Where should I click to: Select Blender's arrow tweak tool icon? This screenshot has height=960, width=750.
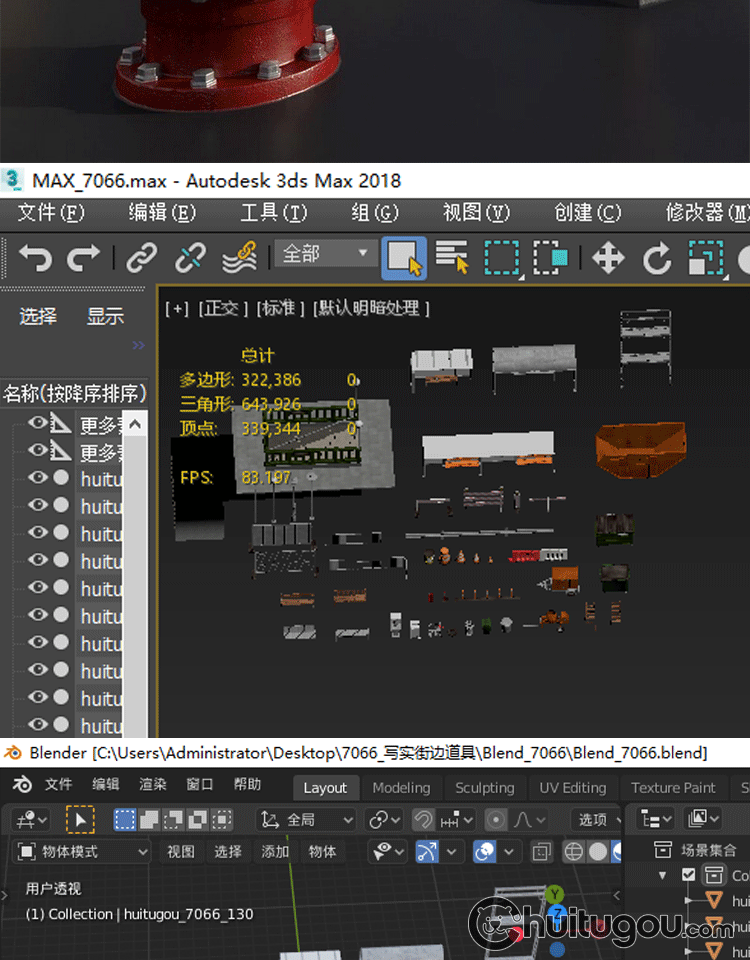click(x=80, y=820)
